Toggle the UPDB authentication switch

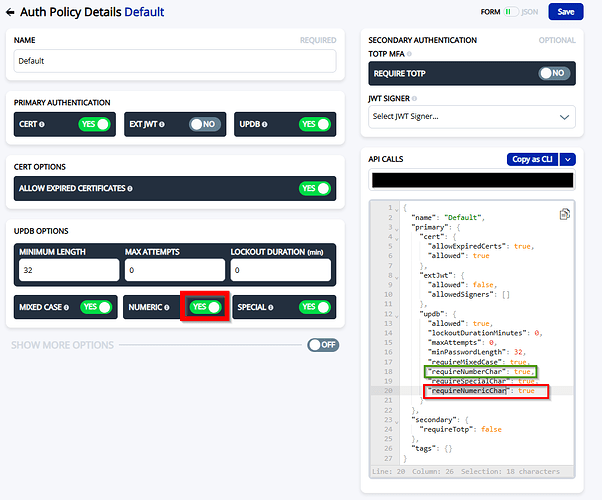pyautogui.click(x=315, y=124)
